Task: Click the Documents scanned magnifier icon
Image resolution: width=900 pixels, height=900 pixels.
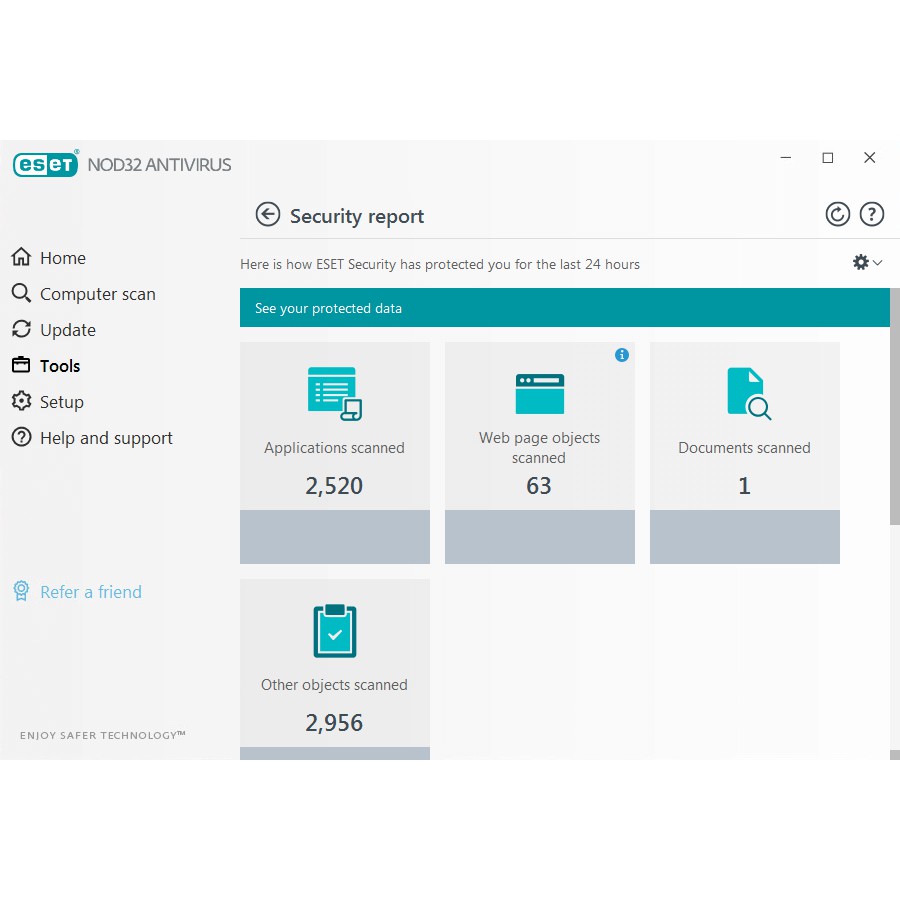Action: click(x=747, y=393)
